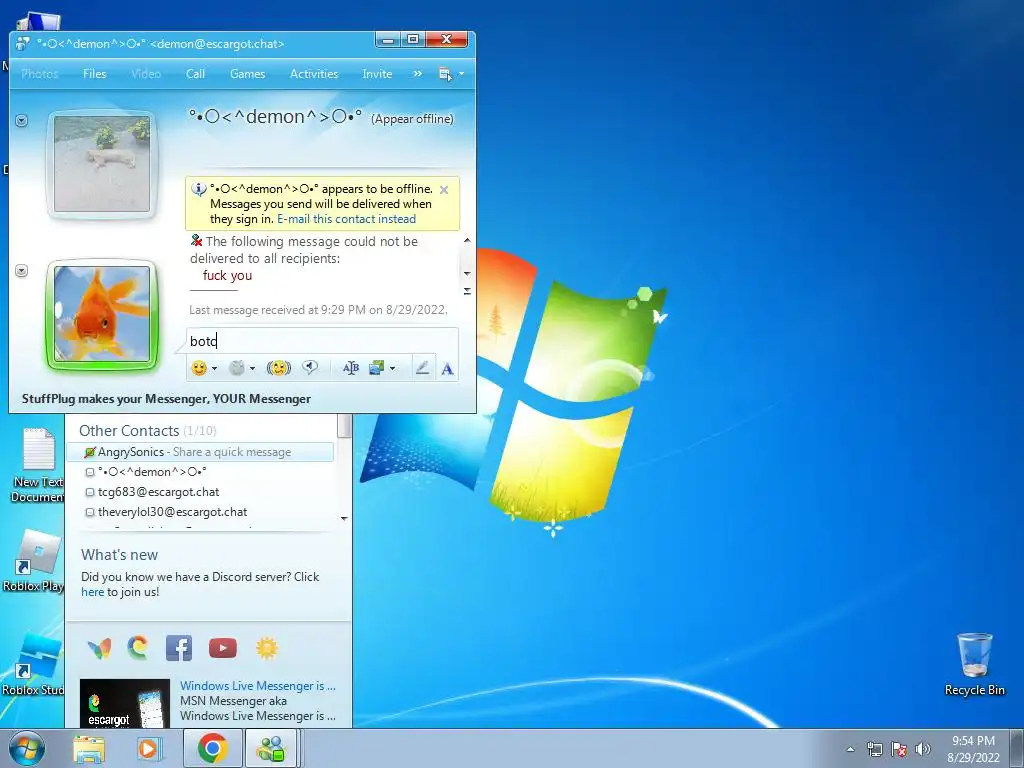Open Google Chrome from the taskbar
Image resolution: width=1024 pixels, height=768 pixels.
click(x=212, y=748)
